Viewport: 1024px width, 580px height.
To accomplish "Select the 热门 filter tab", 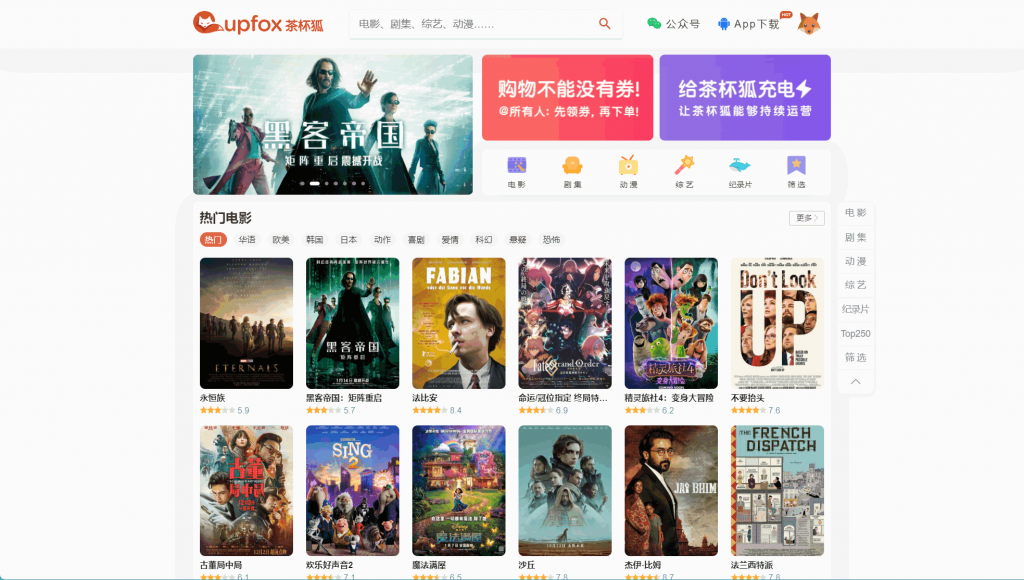I will (213, 240).
